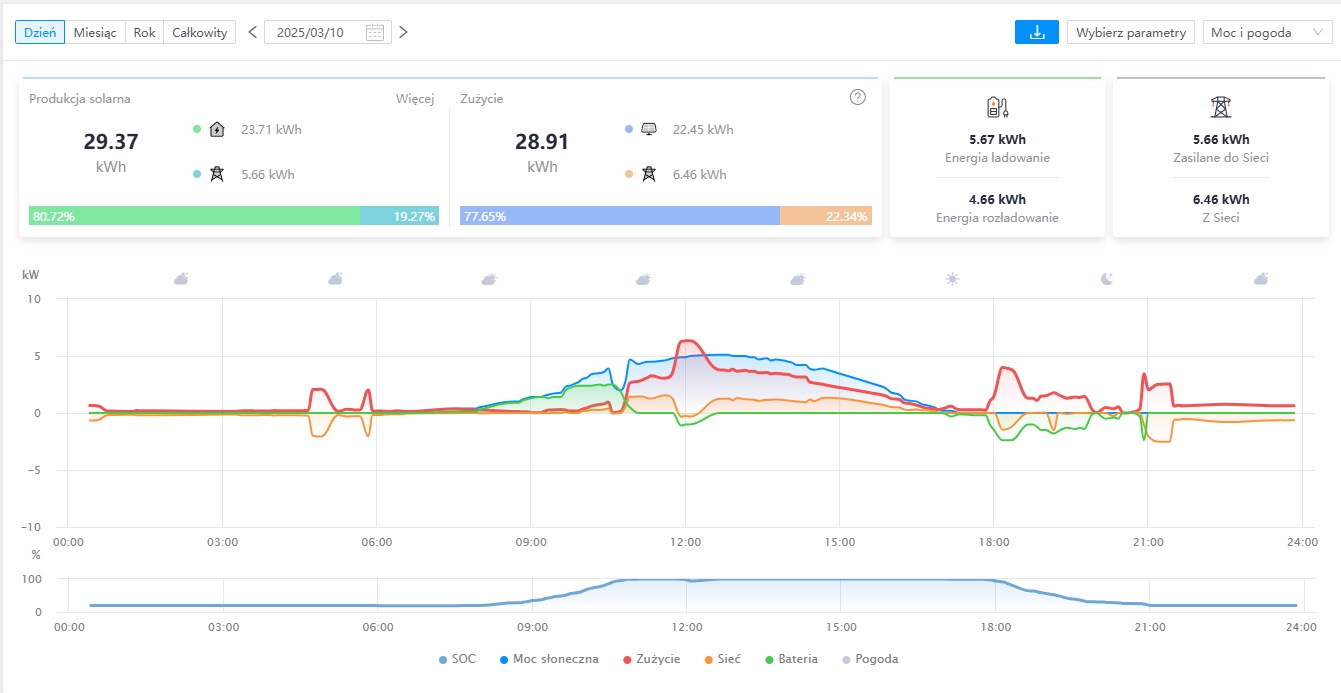Switch to the Całkowity tab

click(x=200, y=32)
